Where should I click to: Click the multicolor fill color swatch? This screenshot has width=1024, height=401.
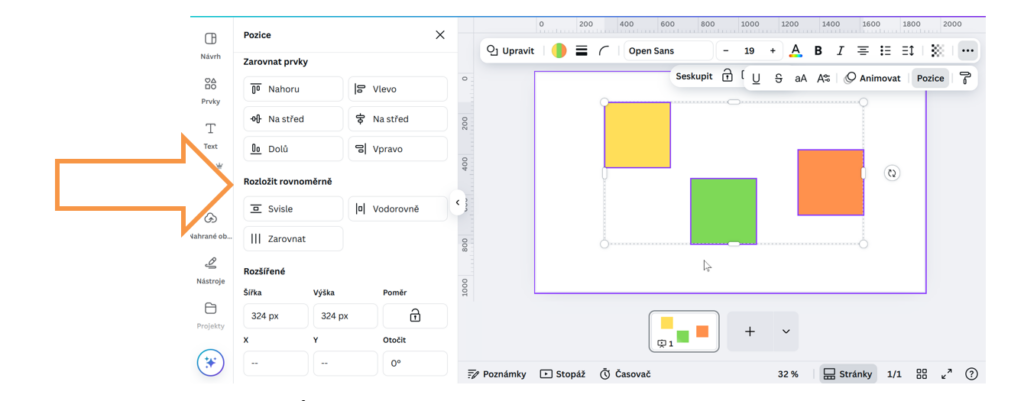559,50
